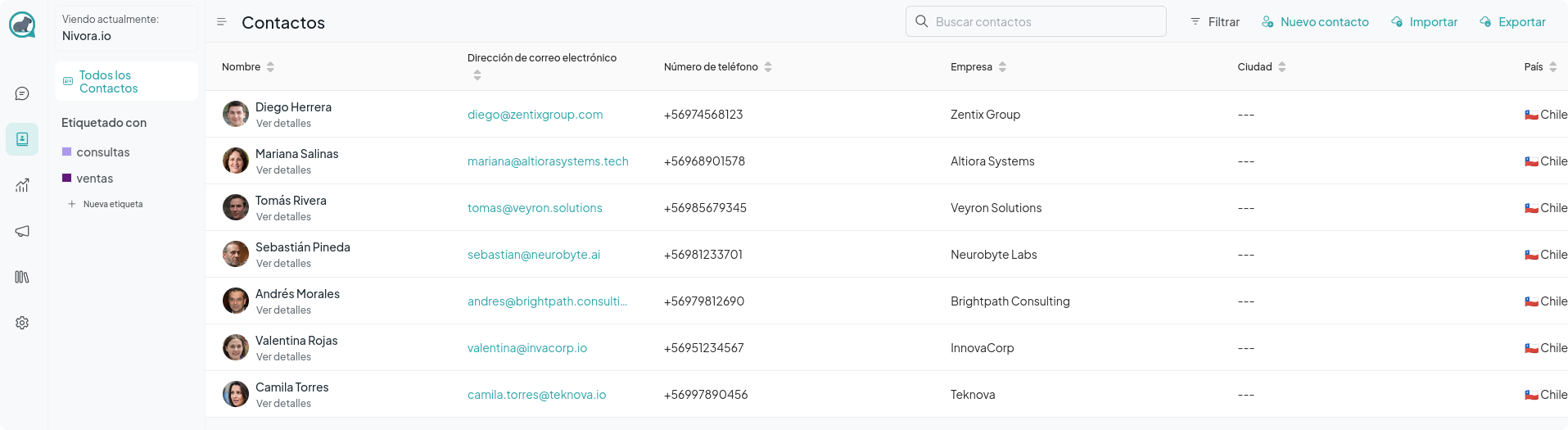Open the Filtrar filter options
Viewport: 1568px width, 430px height.
(1215, 22)
